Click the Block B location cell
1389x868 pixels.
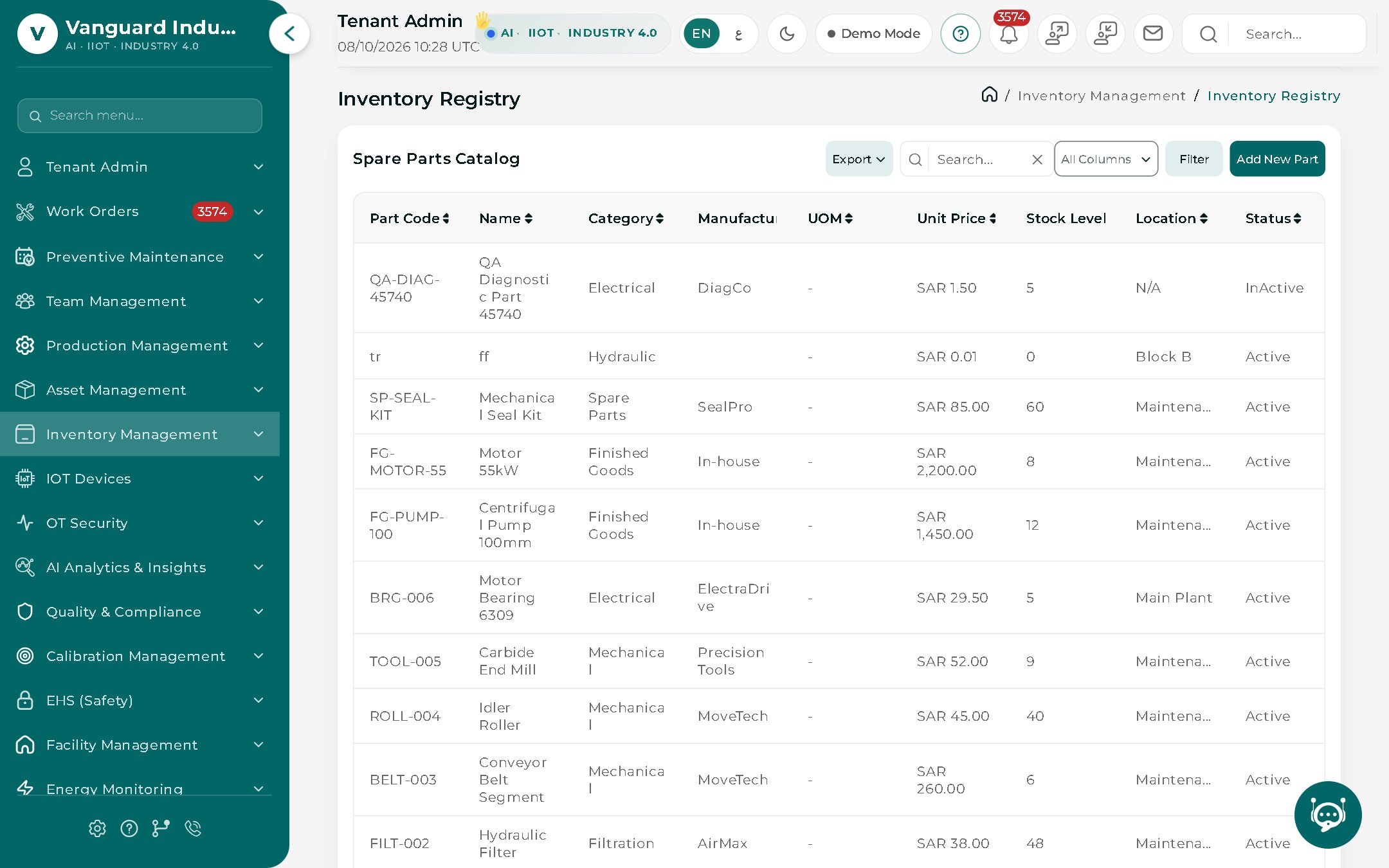(x=1163, y=357)
